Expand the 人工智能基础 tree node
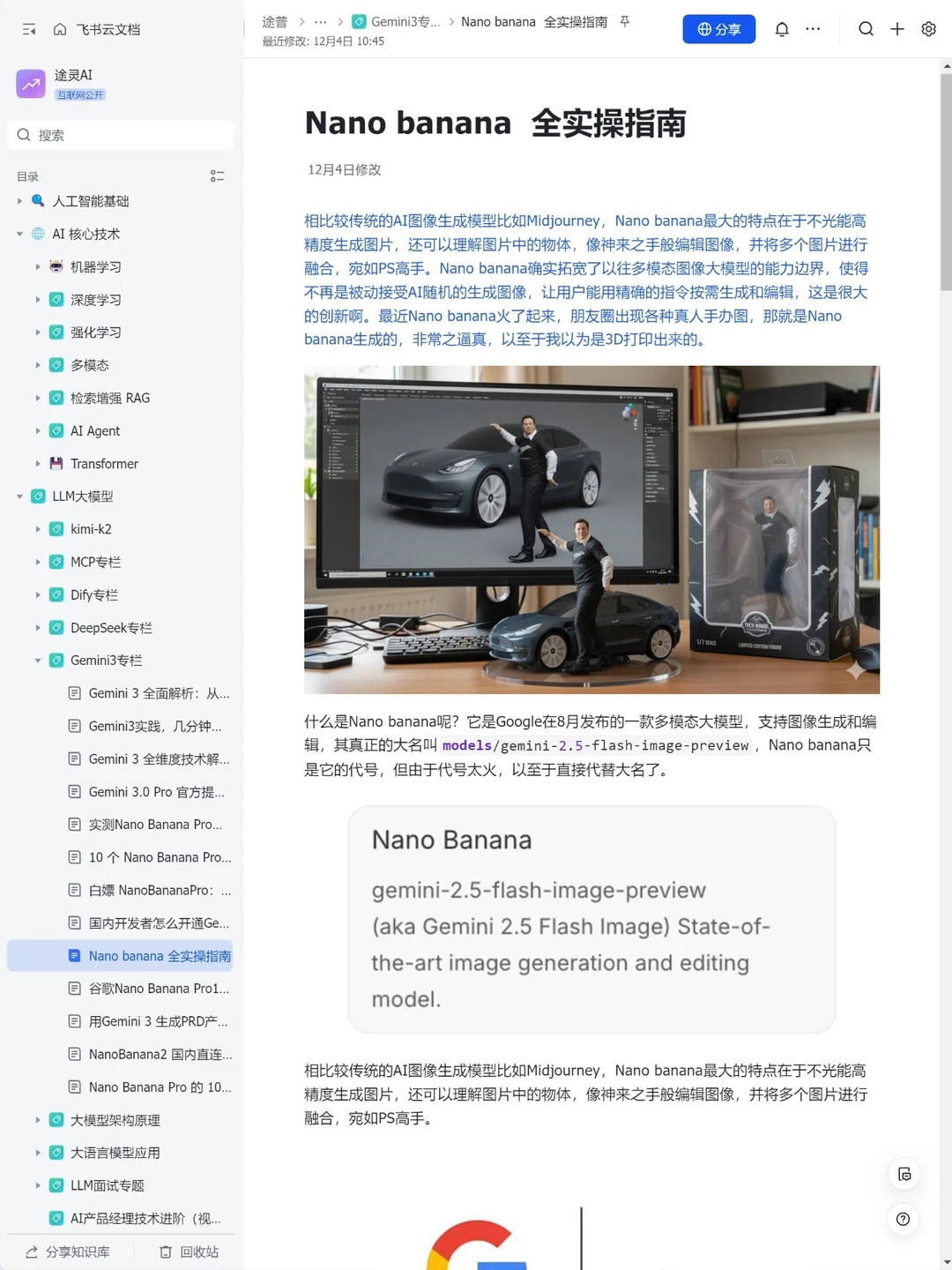The height and width of the screenshot is (1270, 952). coord(19,201)
